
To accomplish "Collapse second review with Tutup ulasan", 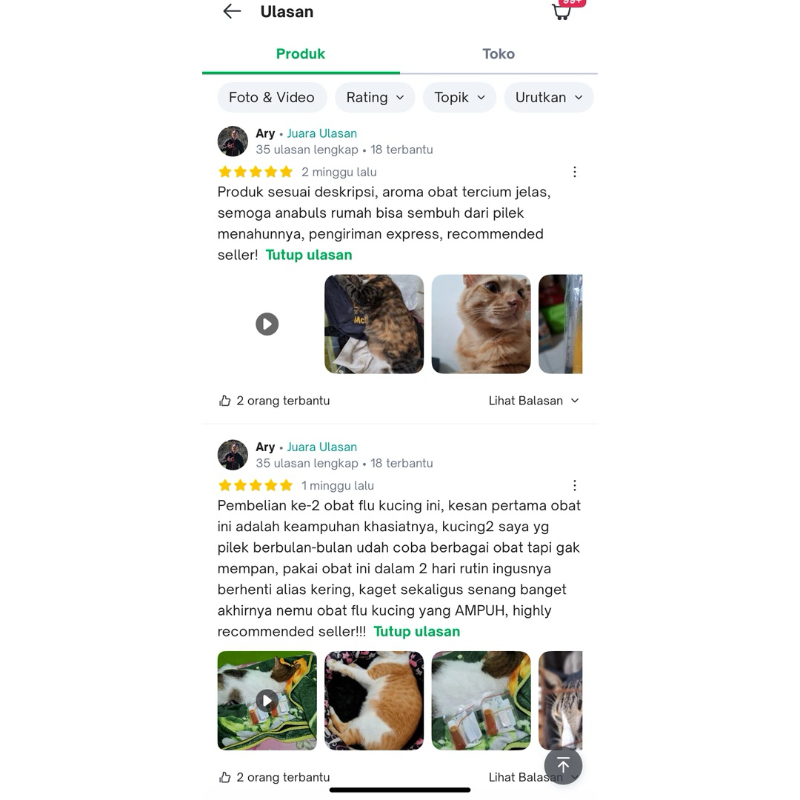I will pos(417,631).
